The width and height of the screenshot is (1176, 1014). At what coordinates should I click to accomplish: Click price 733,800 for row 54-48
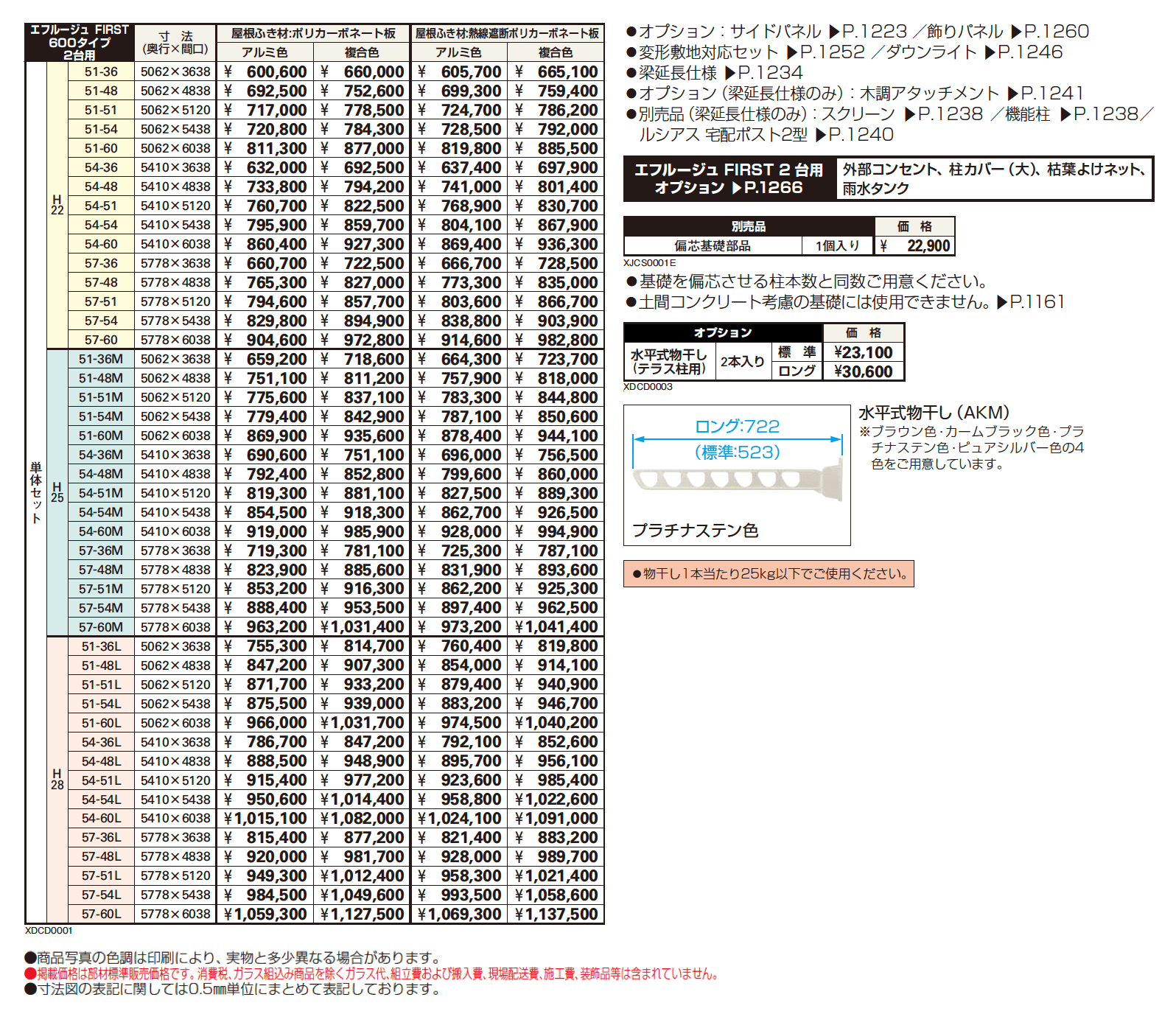tap(276, 186)
